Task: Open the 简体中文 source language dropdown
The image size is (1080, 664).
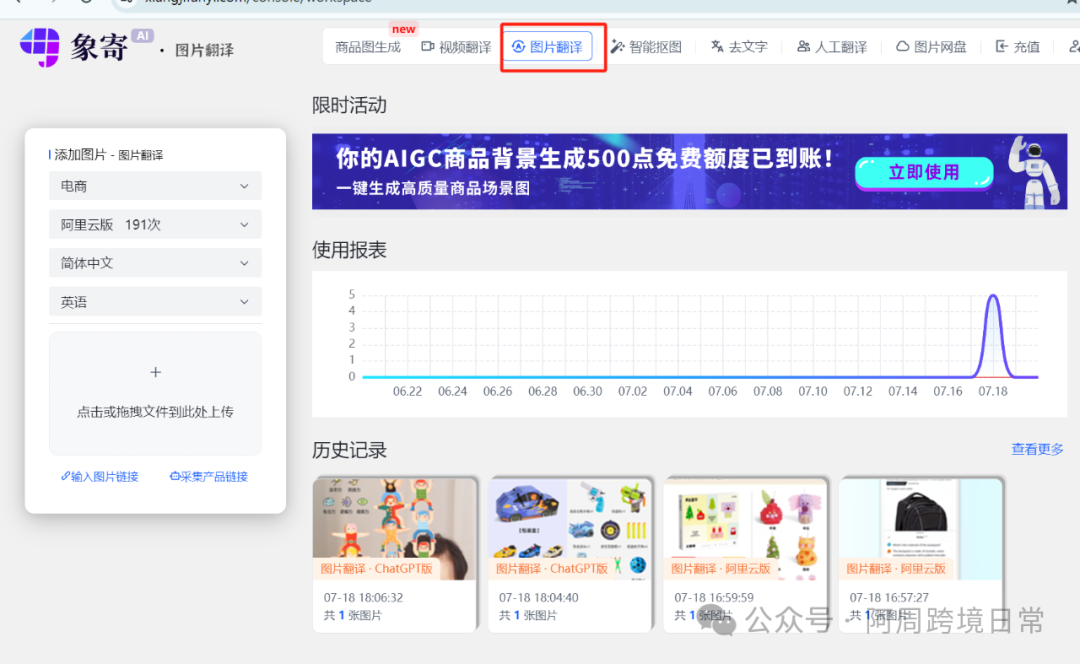Action: (155, 263)
